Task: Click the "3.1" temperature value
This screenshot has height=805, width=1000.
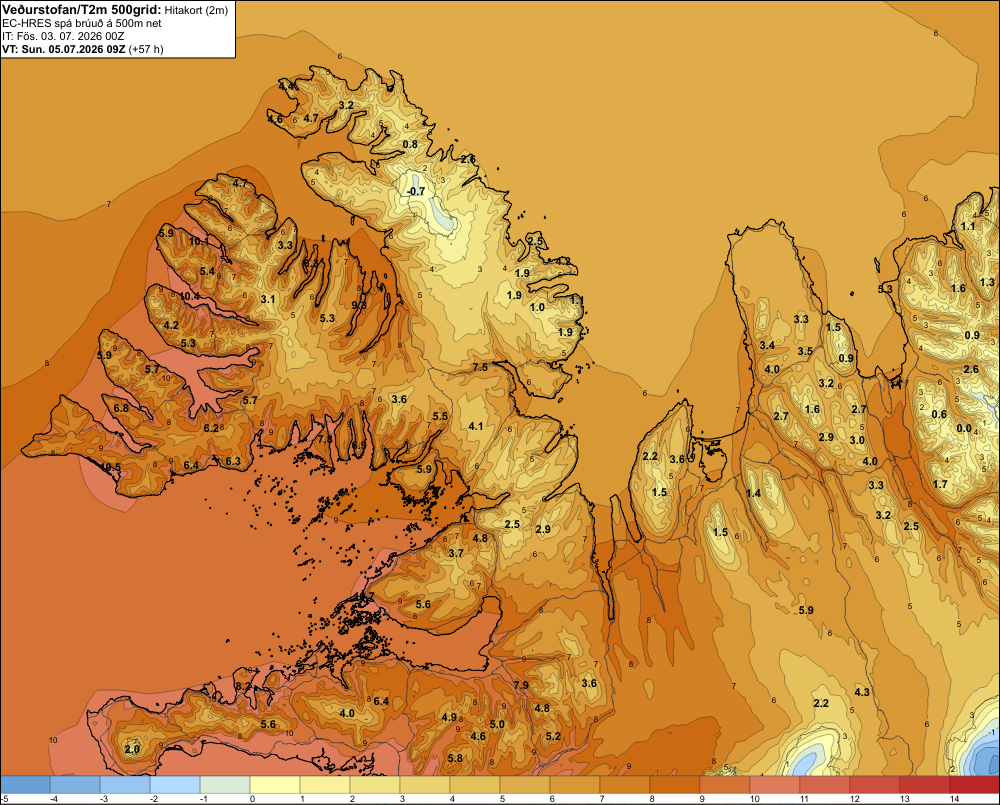Action: [268, 299]
